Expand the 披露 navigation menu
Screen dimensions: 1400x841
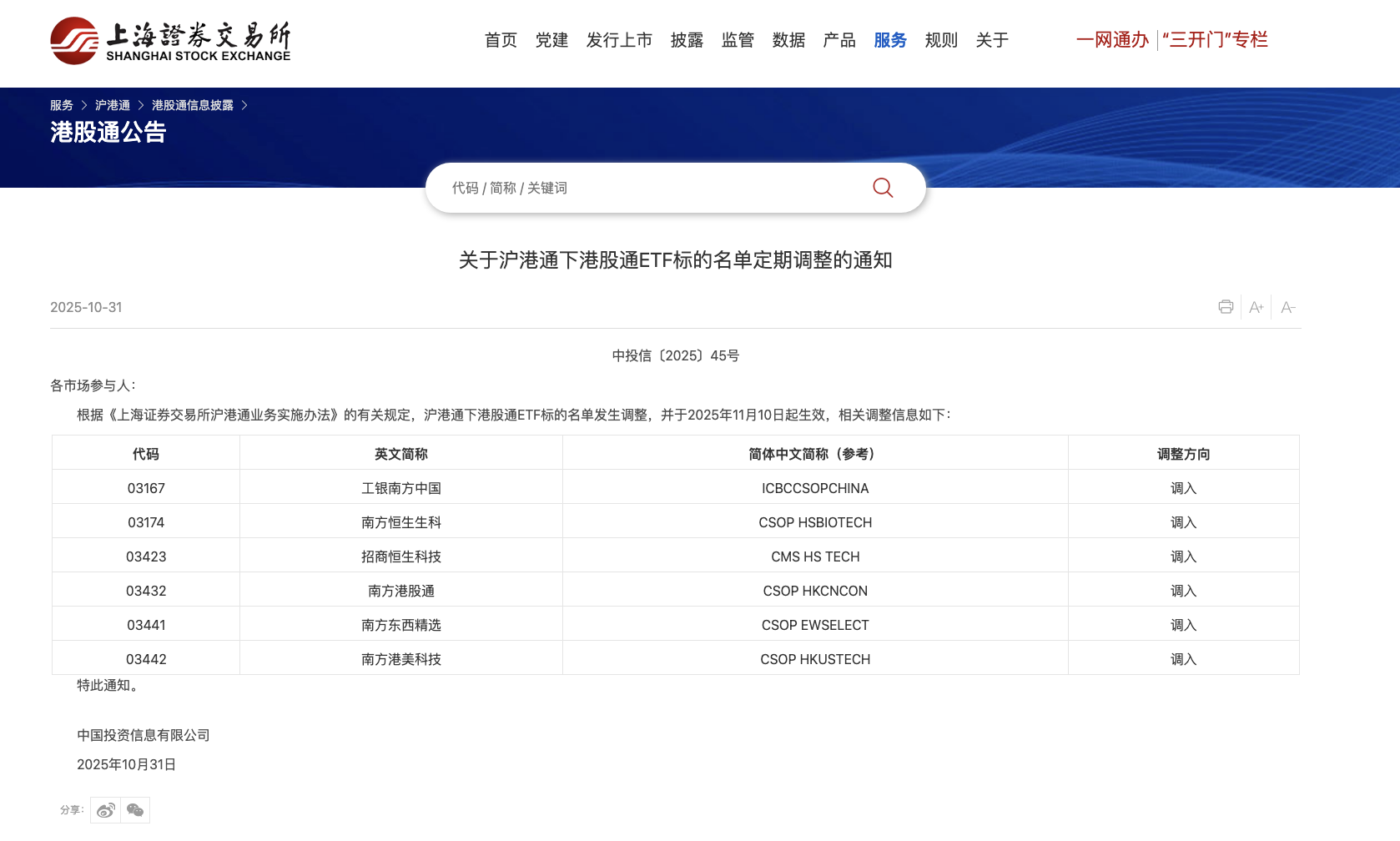pos(687,40)
